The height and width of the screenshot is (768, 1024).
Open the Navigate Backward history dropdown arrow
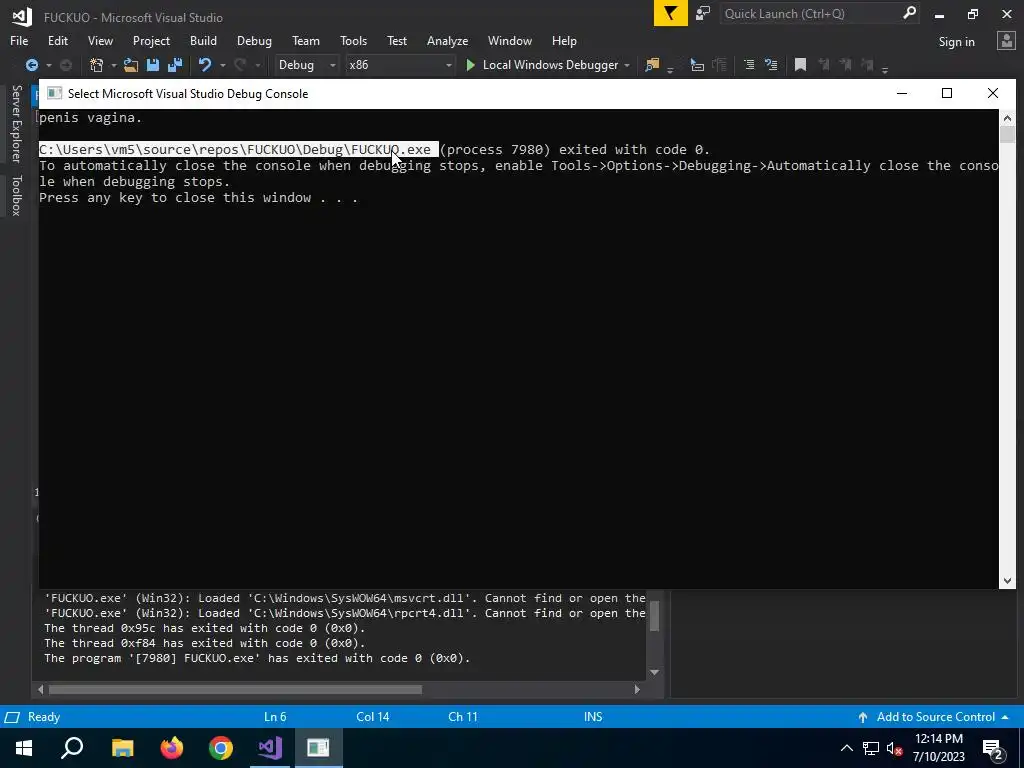tap(48, 65)
